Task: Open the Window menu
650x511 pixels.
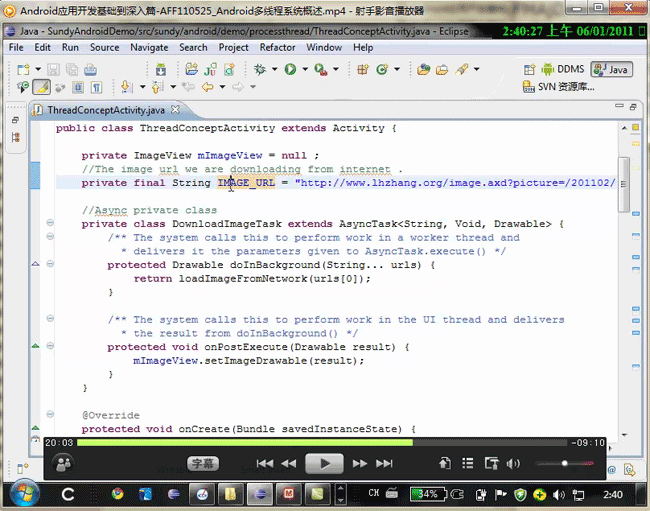Action: click(324, 48)
